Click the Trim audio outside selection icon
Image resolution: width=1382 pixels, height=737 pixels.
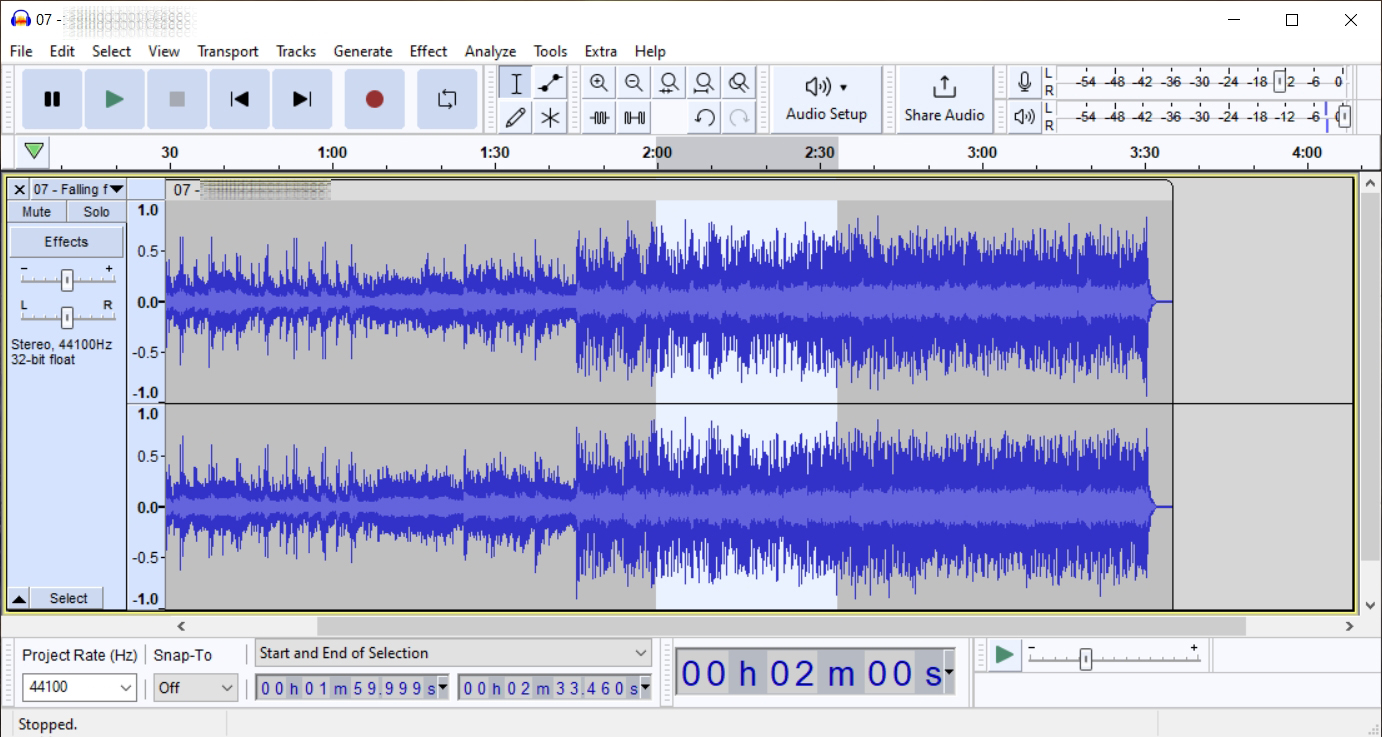pyautogui.click(x=599, y=118)
